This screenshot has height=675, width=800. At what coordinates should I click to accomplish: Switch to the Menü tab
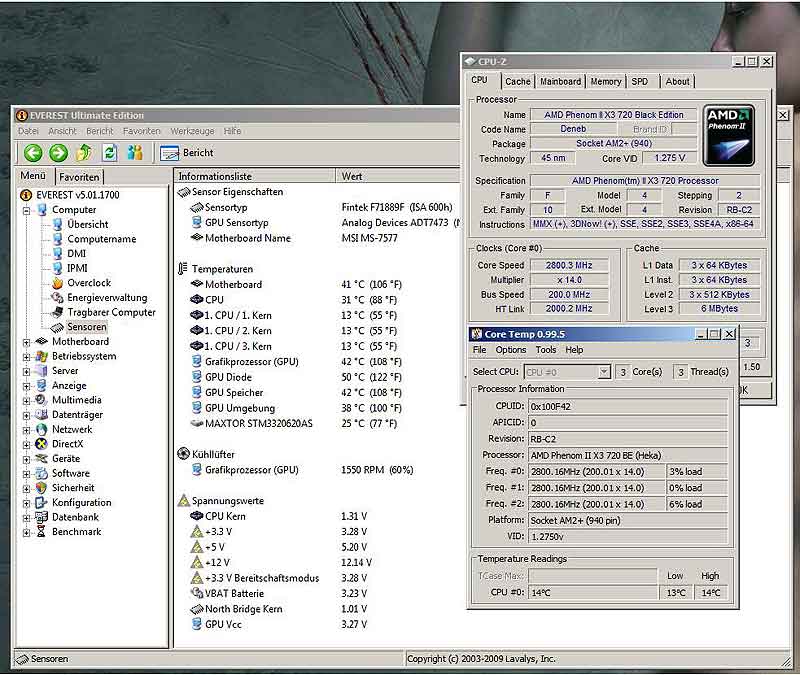33,176
